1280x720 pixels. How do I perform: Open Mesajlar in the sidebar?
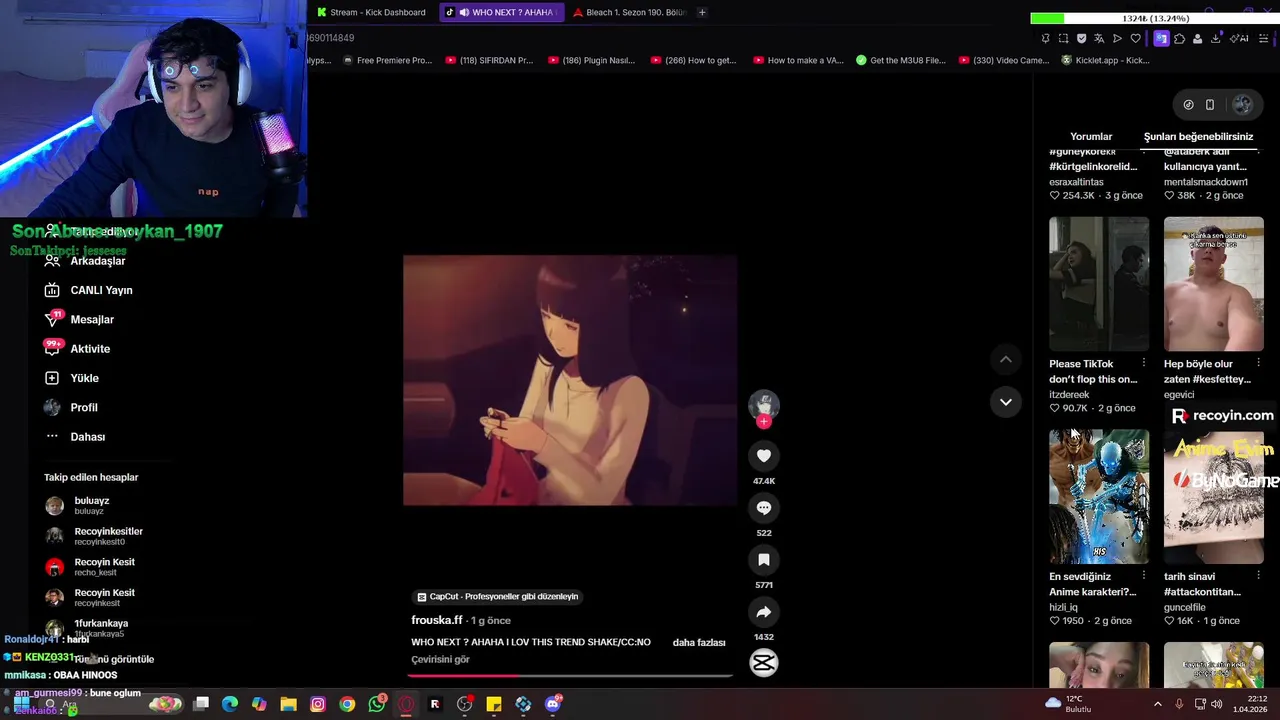pyautogui.click(x=79, y=319)
